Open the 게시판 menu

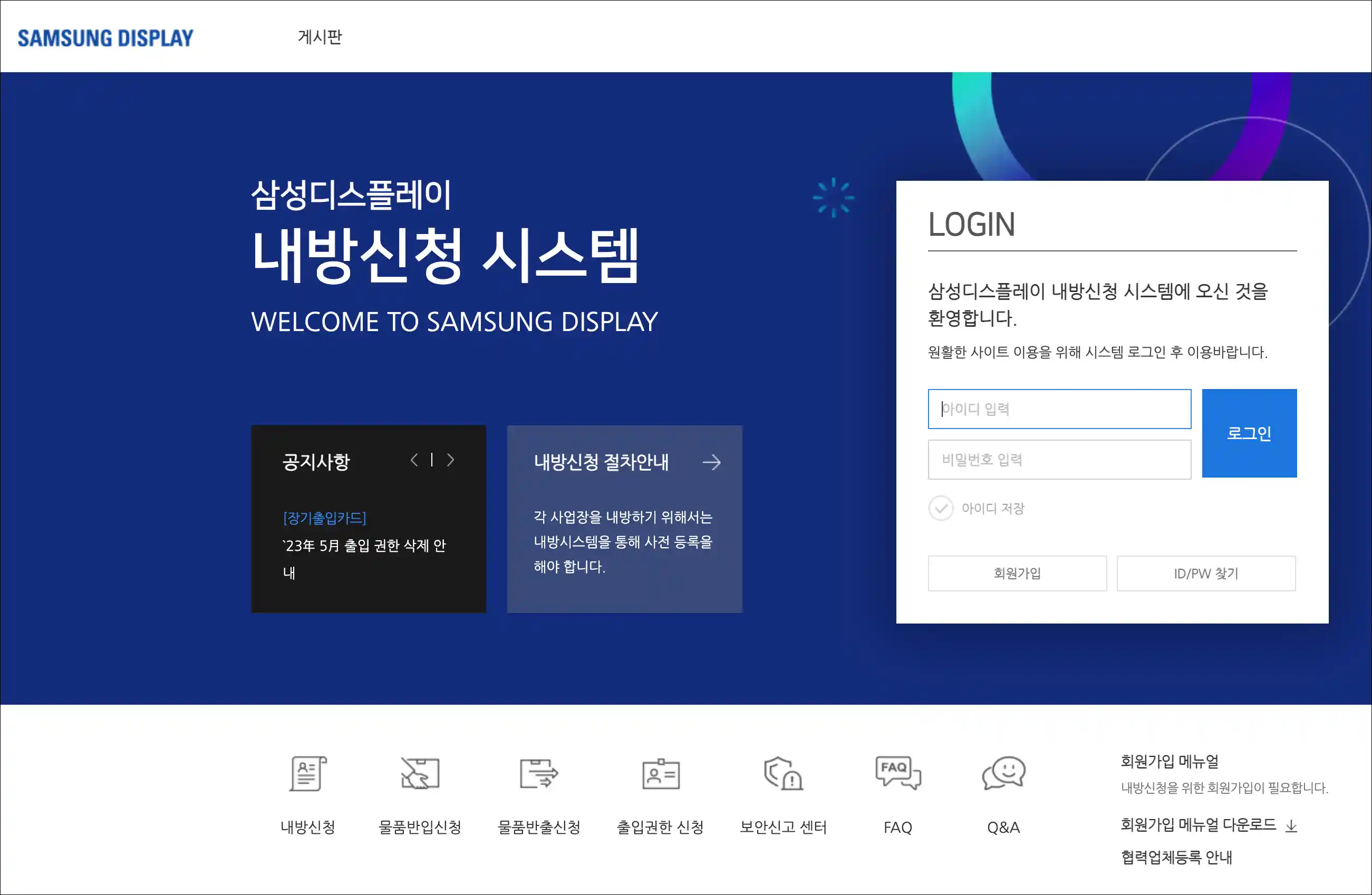point(320,37)
